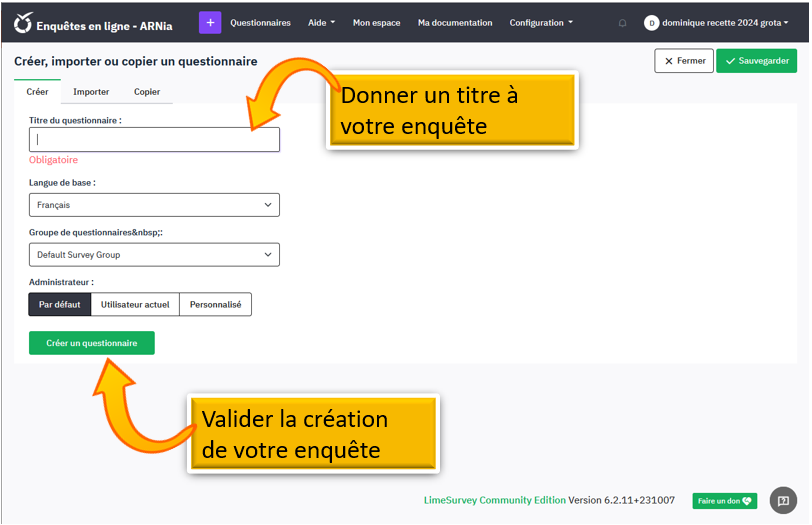812x525 pixels.
Task: Open the Questionnaires menu item
Action: point(260,23)
